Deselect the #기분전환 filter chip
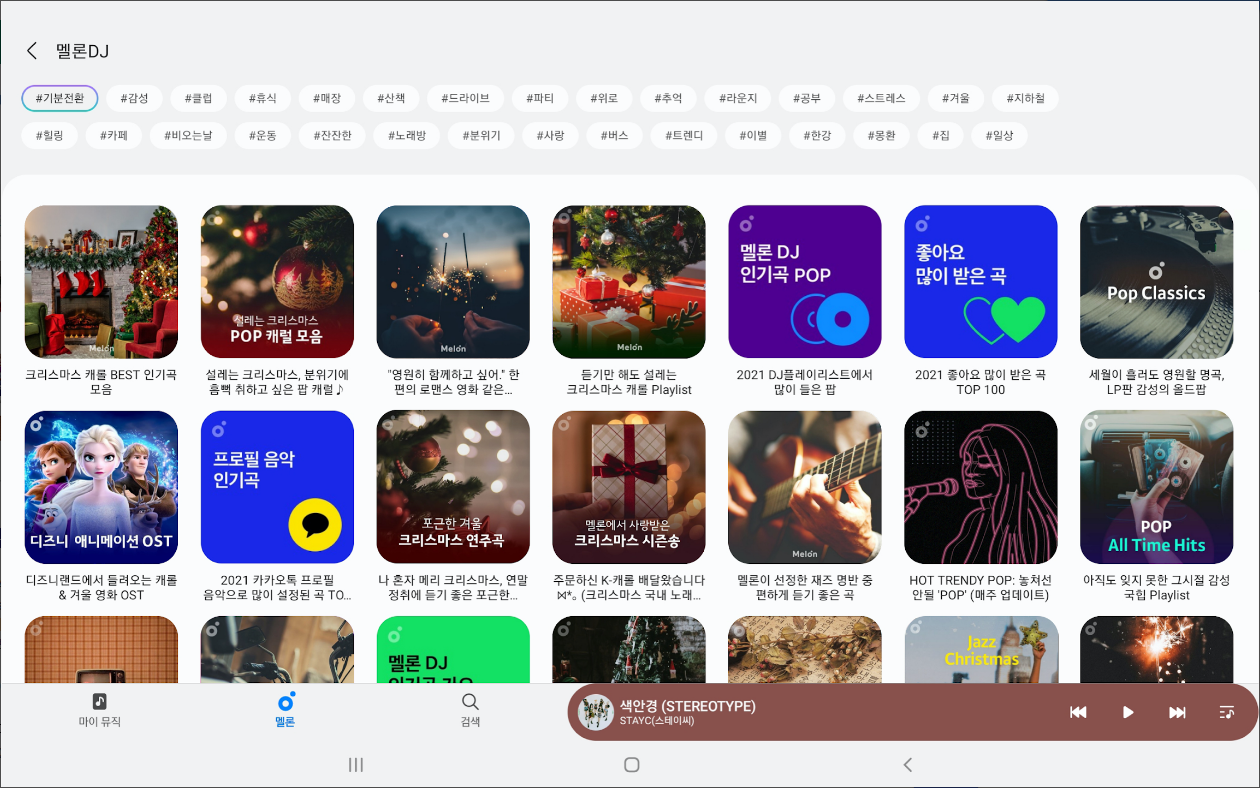This screenshot has height=788, width=1260. click(x=59, y=98)
